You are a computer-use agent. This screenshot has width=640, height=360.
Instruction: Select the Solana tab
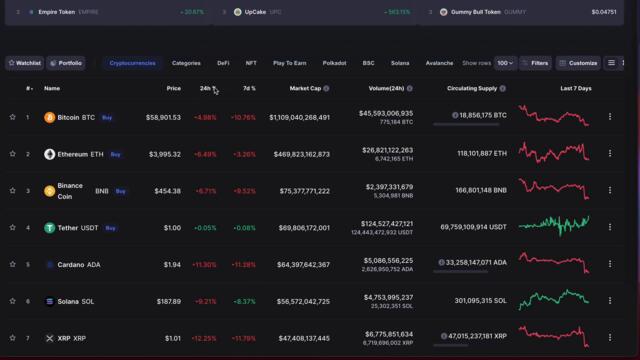(400, 63)
